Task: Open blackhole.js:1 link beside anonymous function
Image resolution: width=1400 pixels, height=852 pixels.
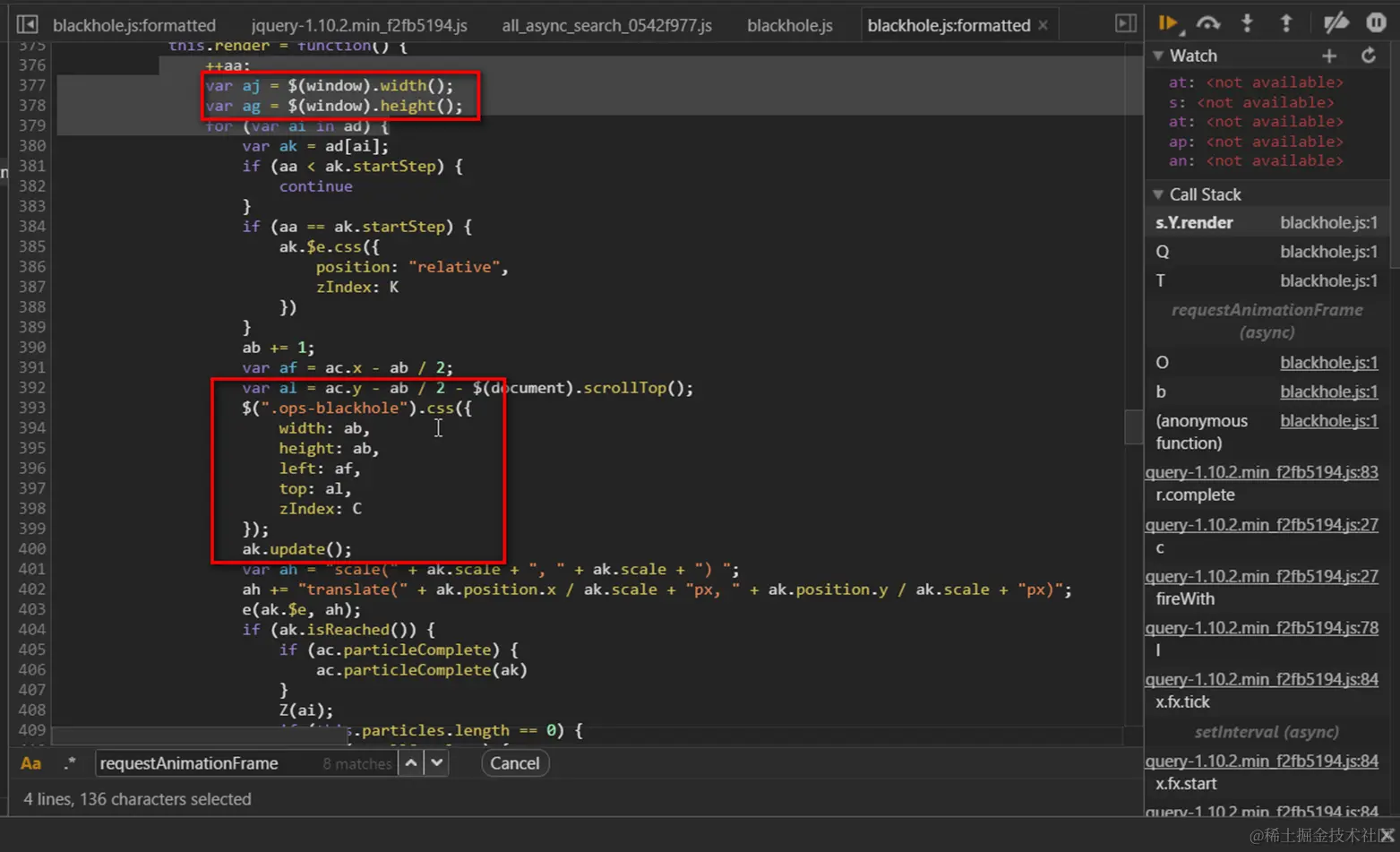Action: click(1328, 420)
